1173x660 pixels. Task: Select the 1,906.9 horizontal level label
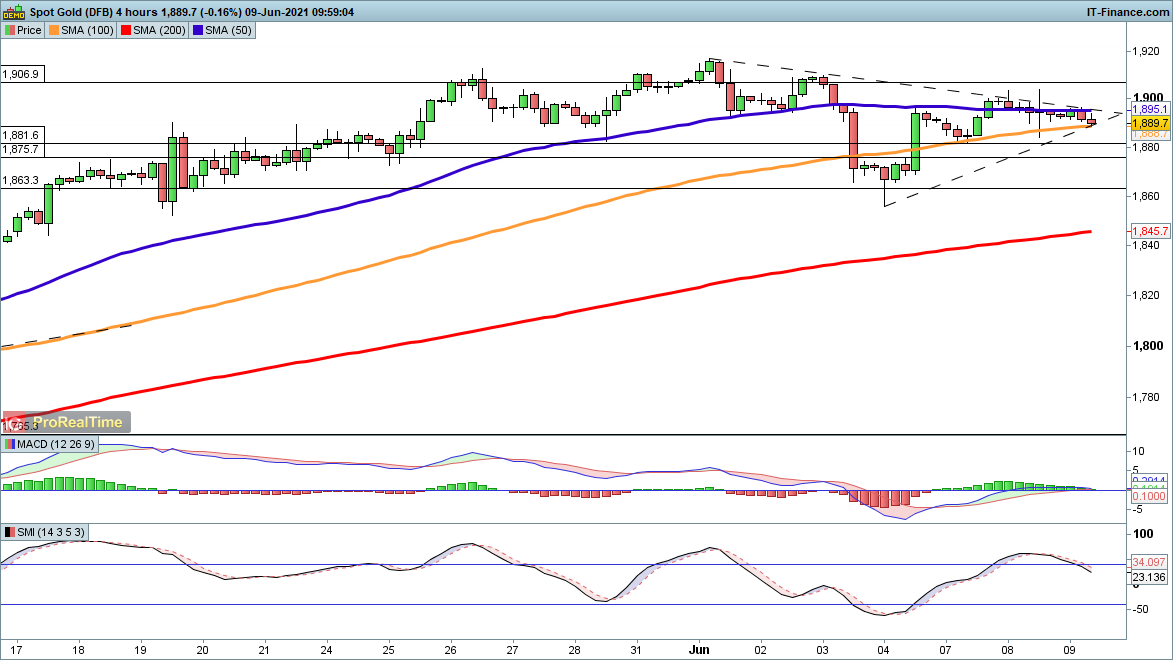pos(21,74)
